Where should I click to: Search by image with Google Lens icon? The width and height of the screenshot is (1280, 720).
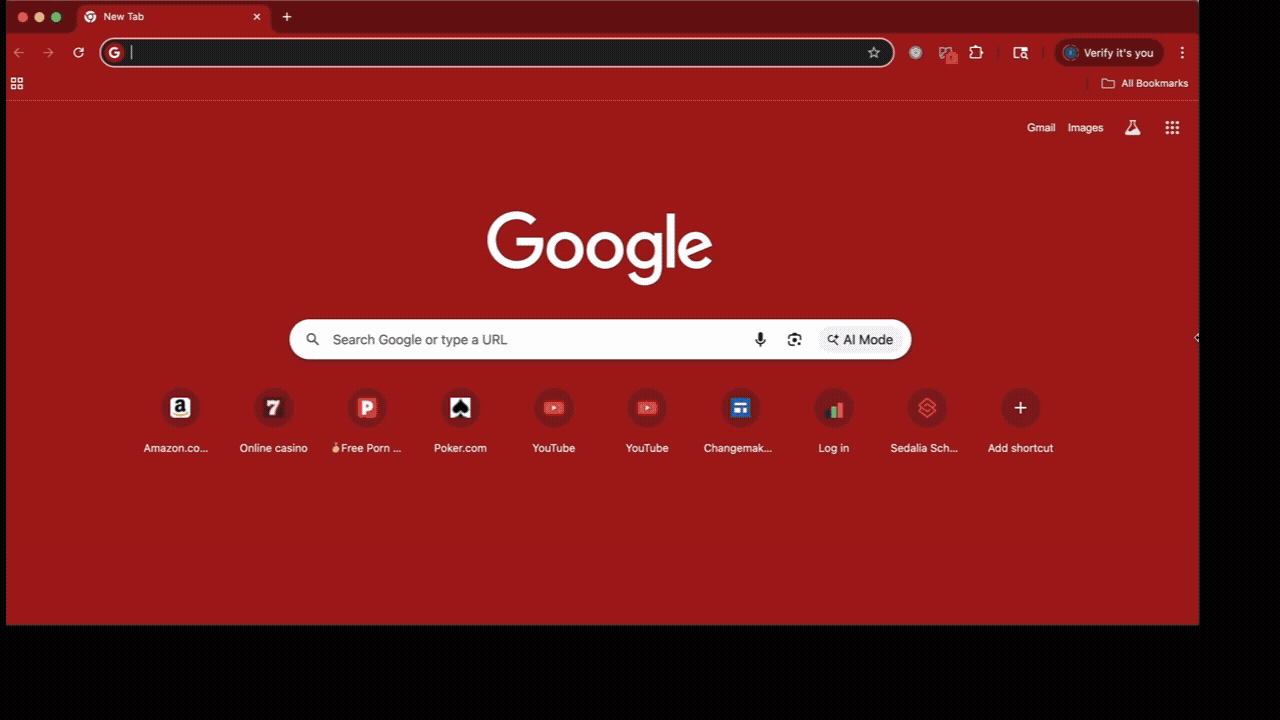[794, 340]
